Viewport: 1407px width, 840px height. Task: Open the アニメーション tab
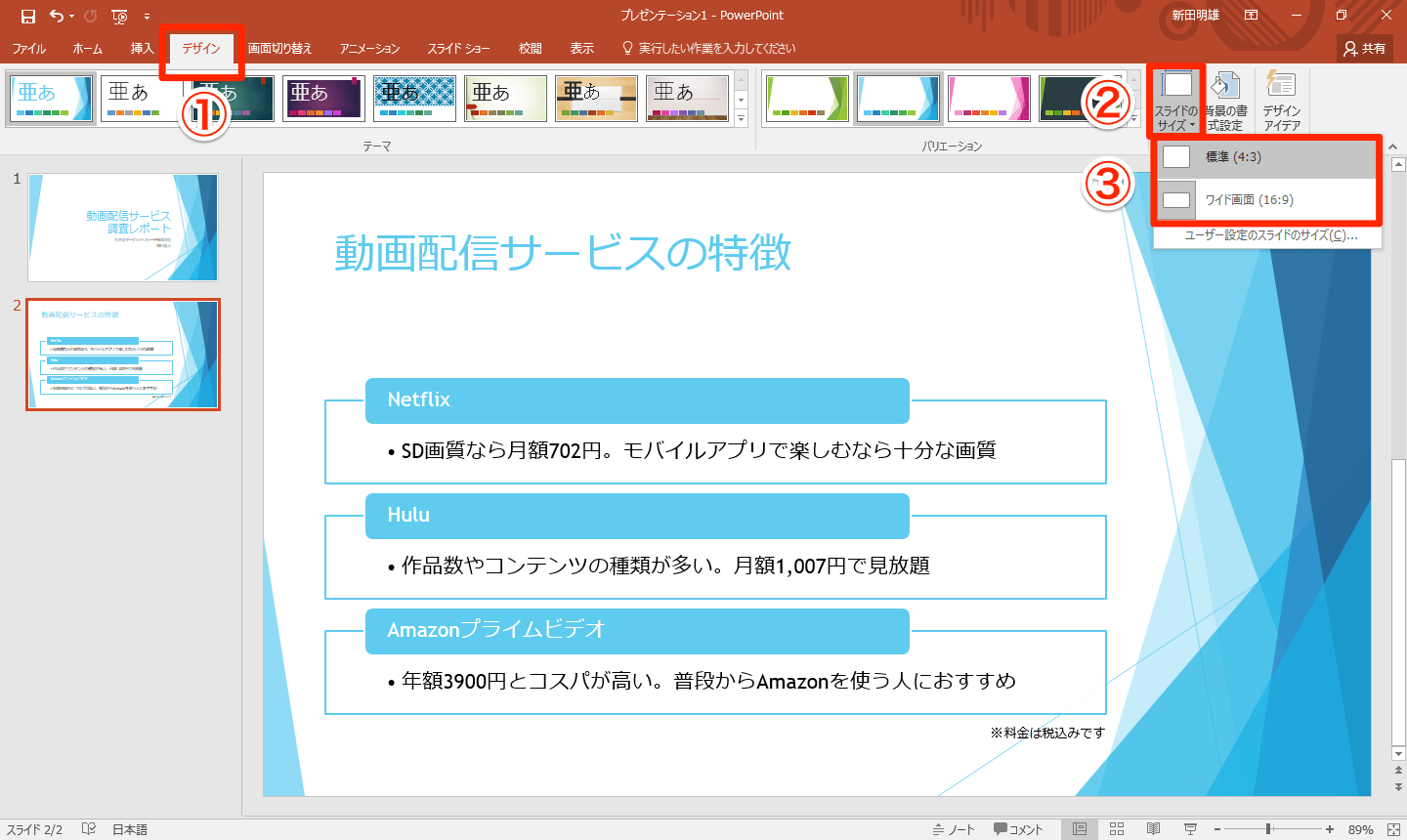pyautogui.click(x=369, y=48)
